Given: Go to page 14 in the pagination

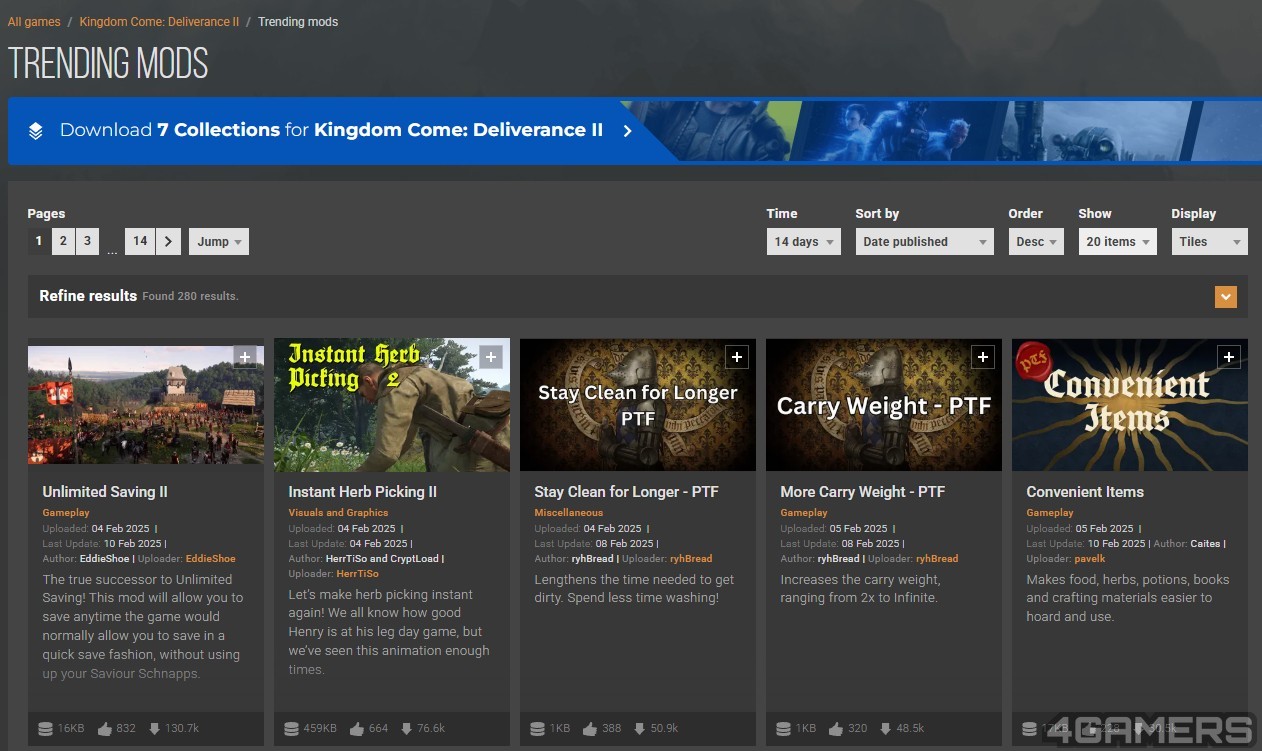Looking at the screenshot, I should pos(140,241).
